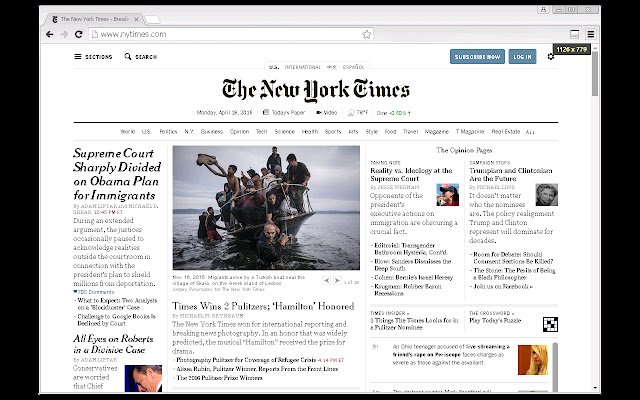Click the Ohio teenager story thumbnail
Viewport: 640px width, 400px height.
click(533, 360)
